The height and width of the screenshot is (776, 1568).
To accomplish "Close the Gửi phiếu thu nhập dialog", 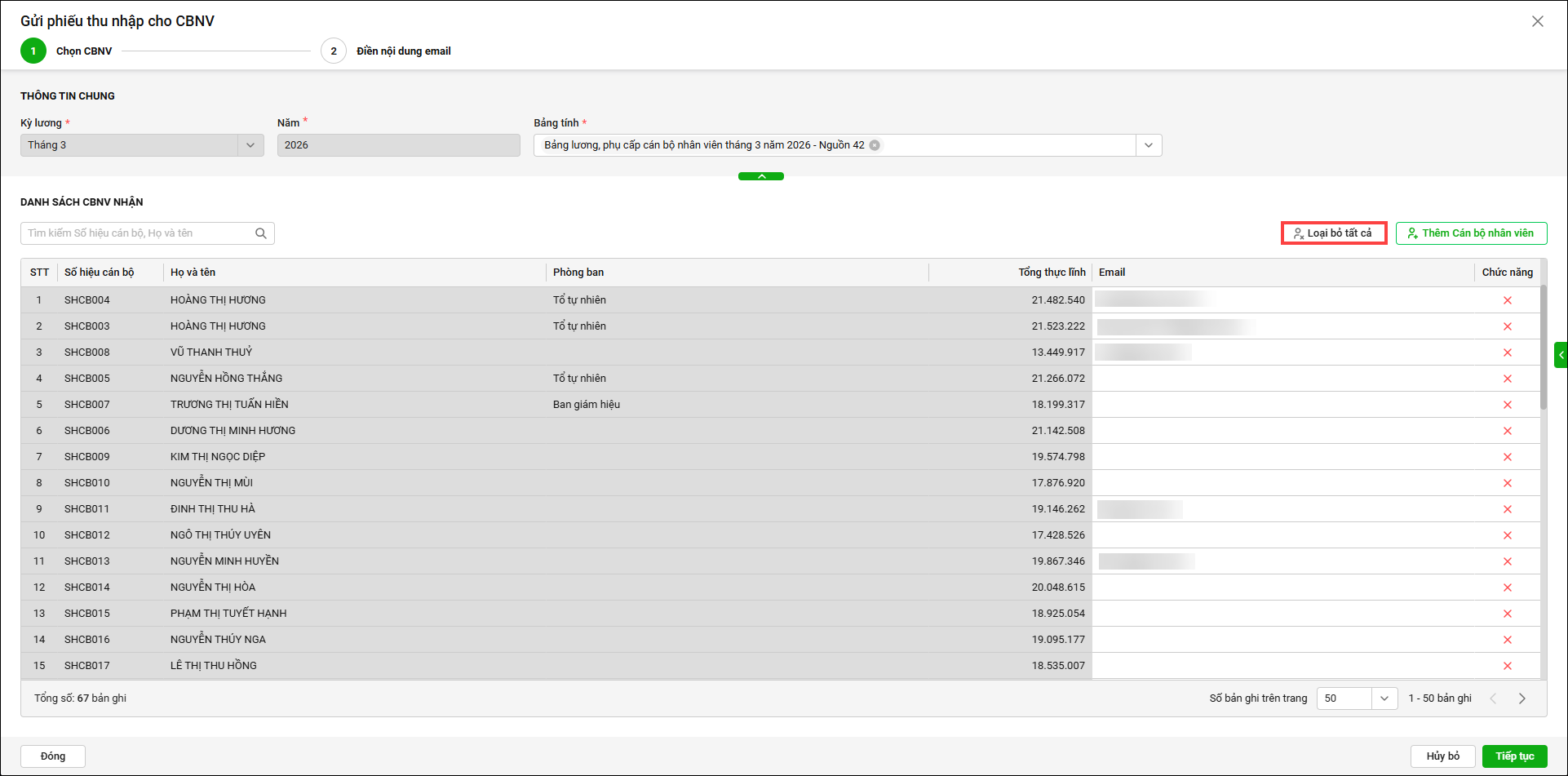I will coord(1537,21).
